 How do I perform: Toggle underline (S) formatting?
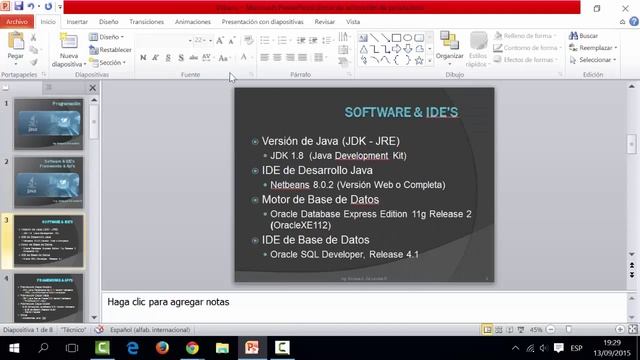pos(168,58)
